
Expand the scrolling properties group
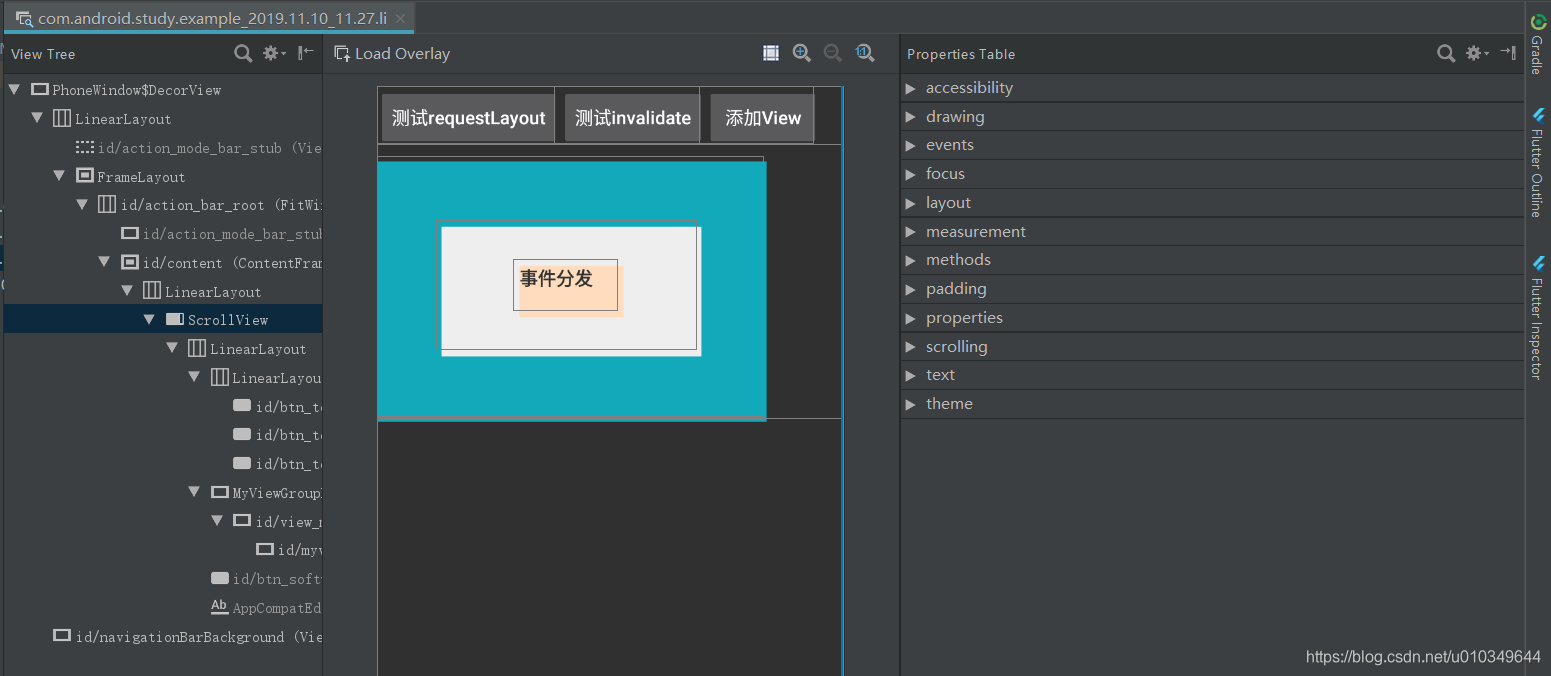(x=910, y=347)
